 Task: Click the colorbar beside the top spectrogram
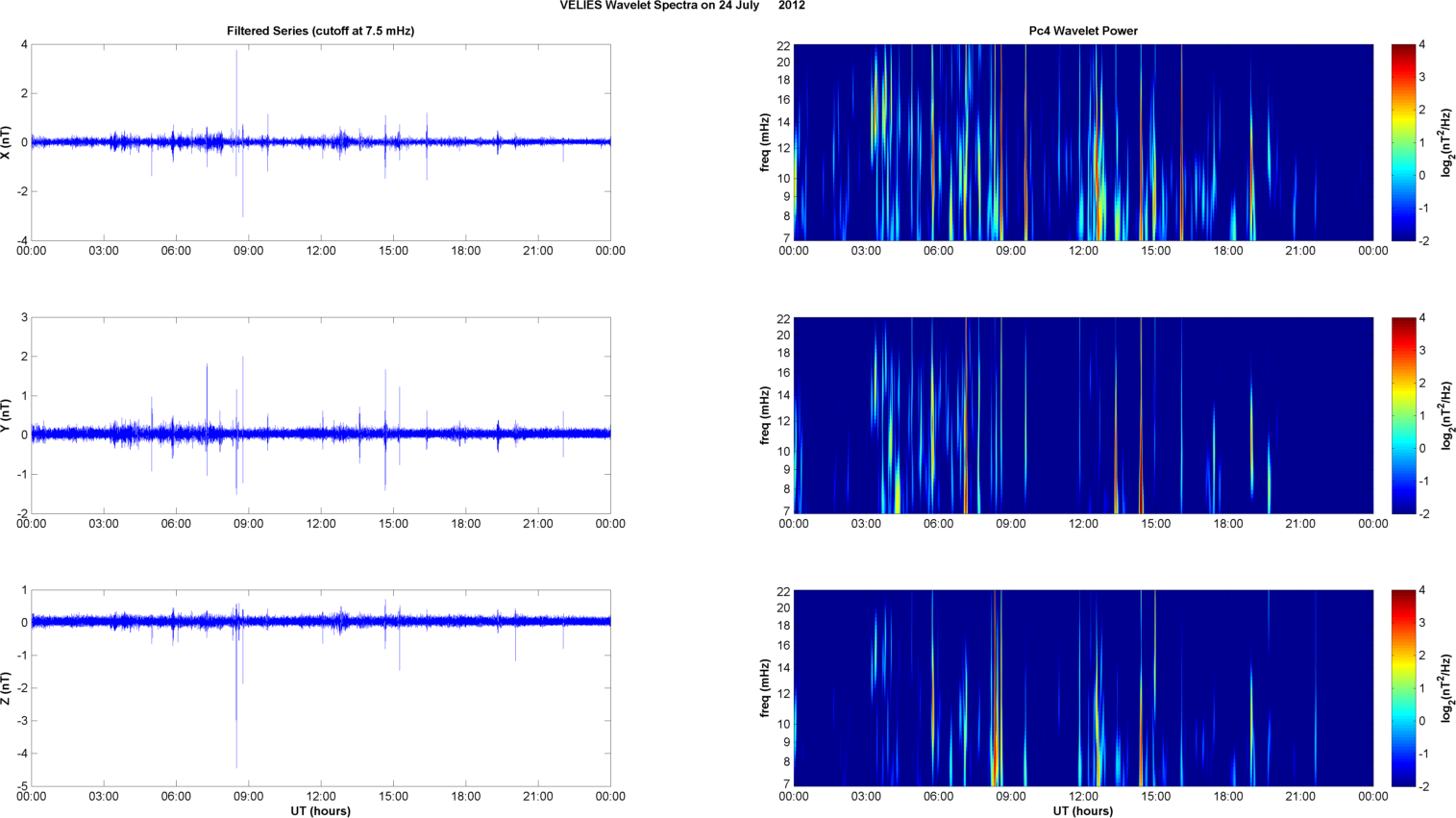tap(1403, 142)
